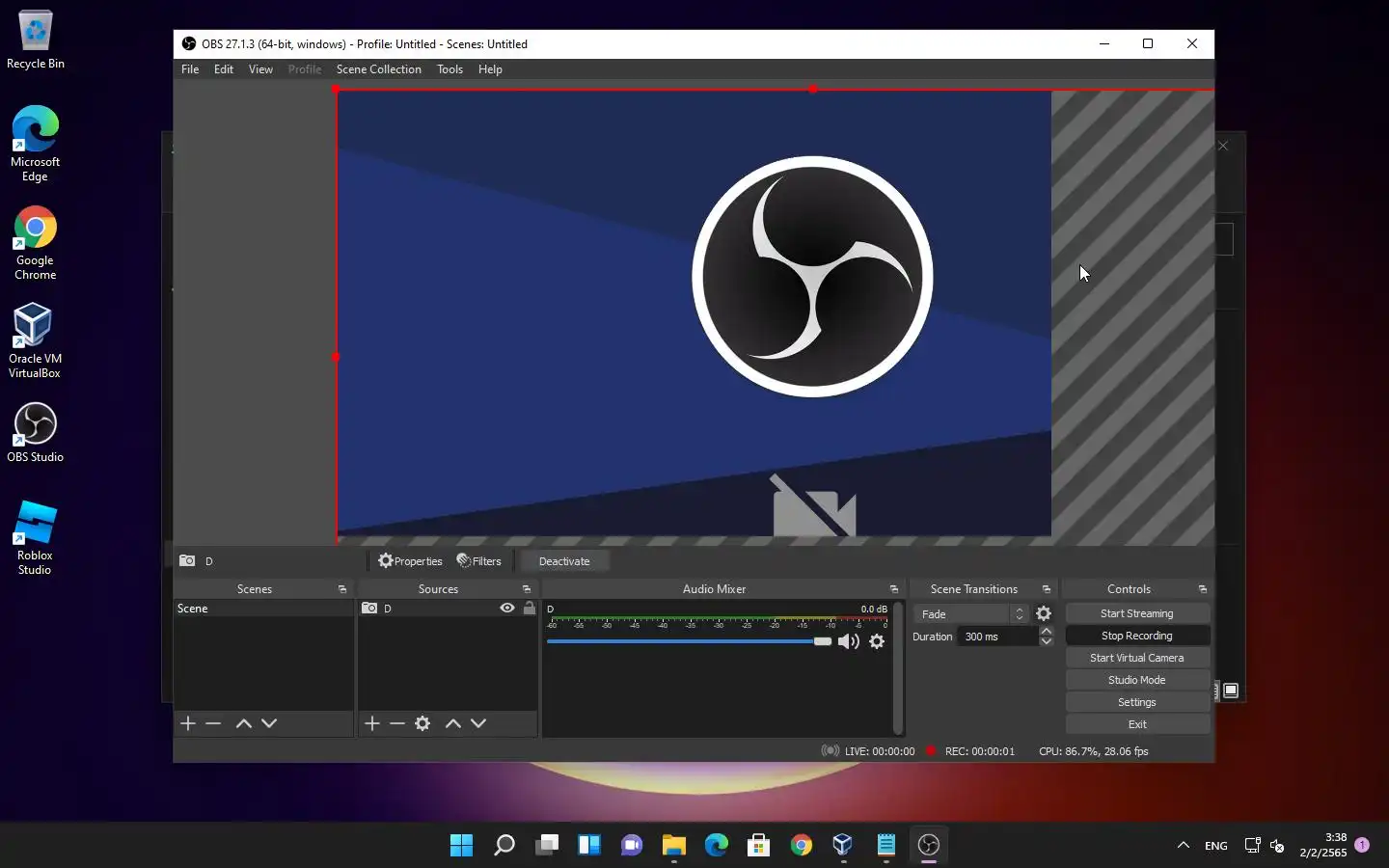Screen dimensions: 1389x868
Task: Open transition properties gear next to Fade
Action: pos(1044,613)
